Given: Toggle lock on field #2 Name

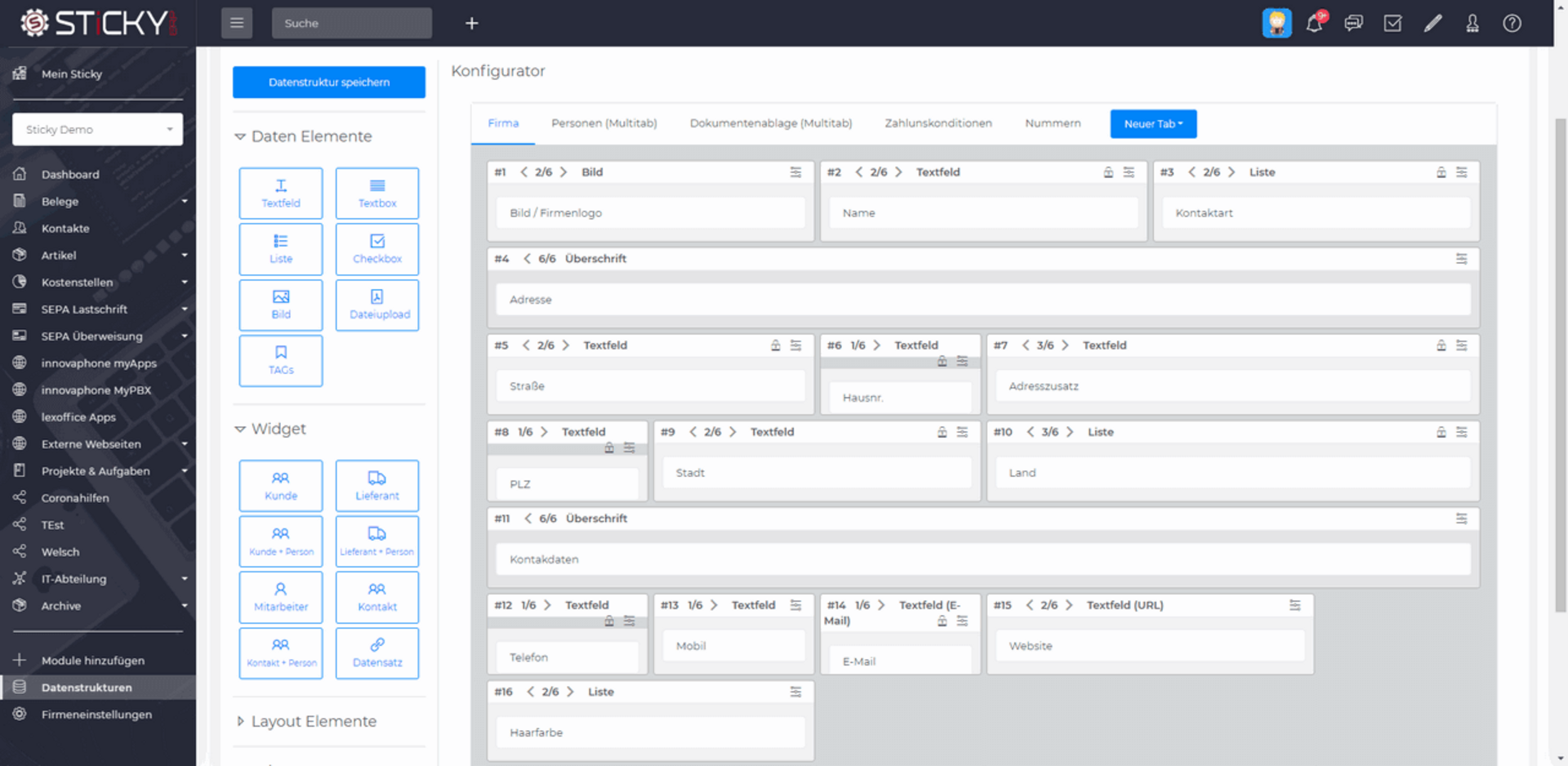Looking at the screenshot, I should pyautogui.click(x=1108, y=172).
